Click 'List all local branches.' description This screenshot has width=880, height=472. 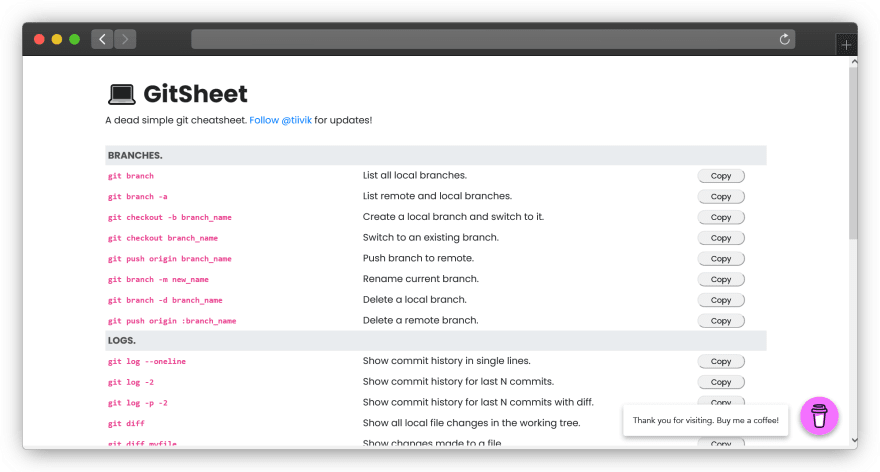[415, 176]
